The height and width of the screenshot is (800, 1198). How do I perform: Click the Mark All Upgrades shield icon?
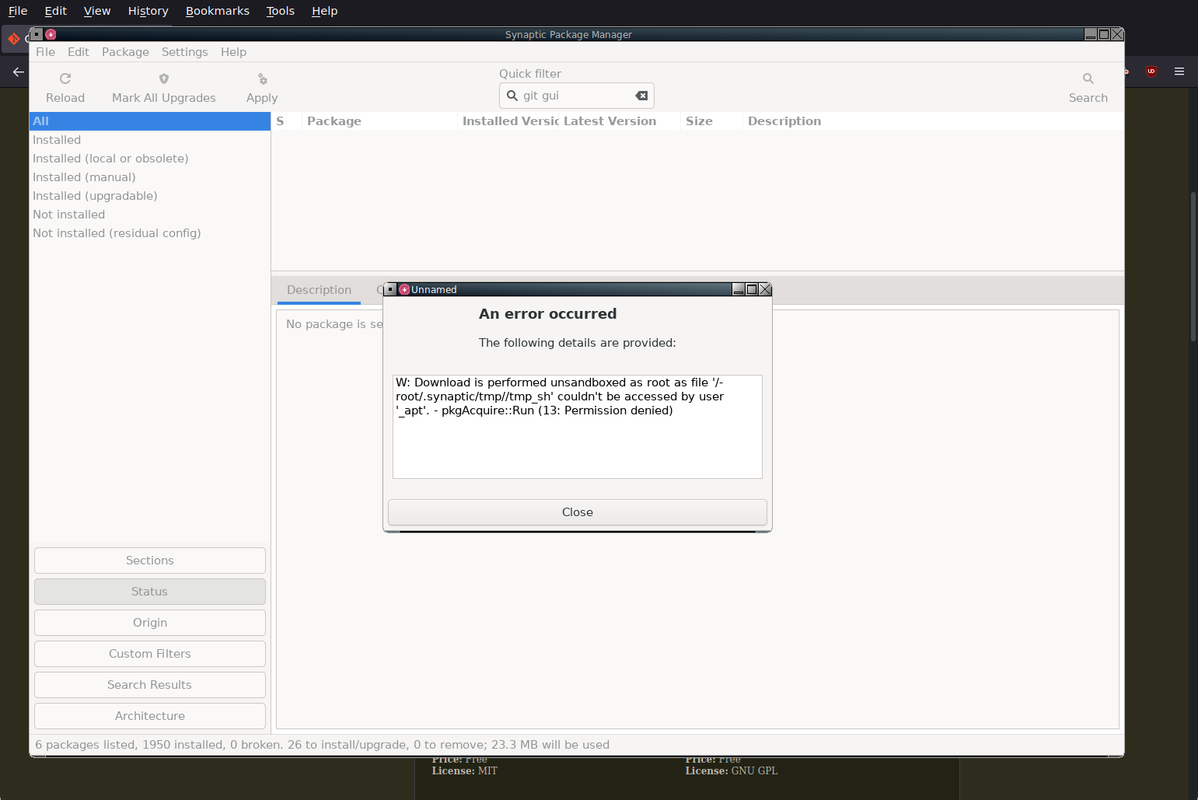click(164, 79)
